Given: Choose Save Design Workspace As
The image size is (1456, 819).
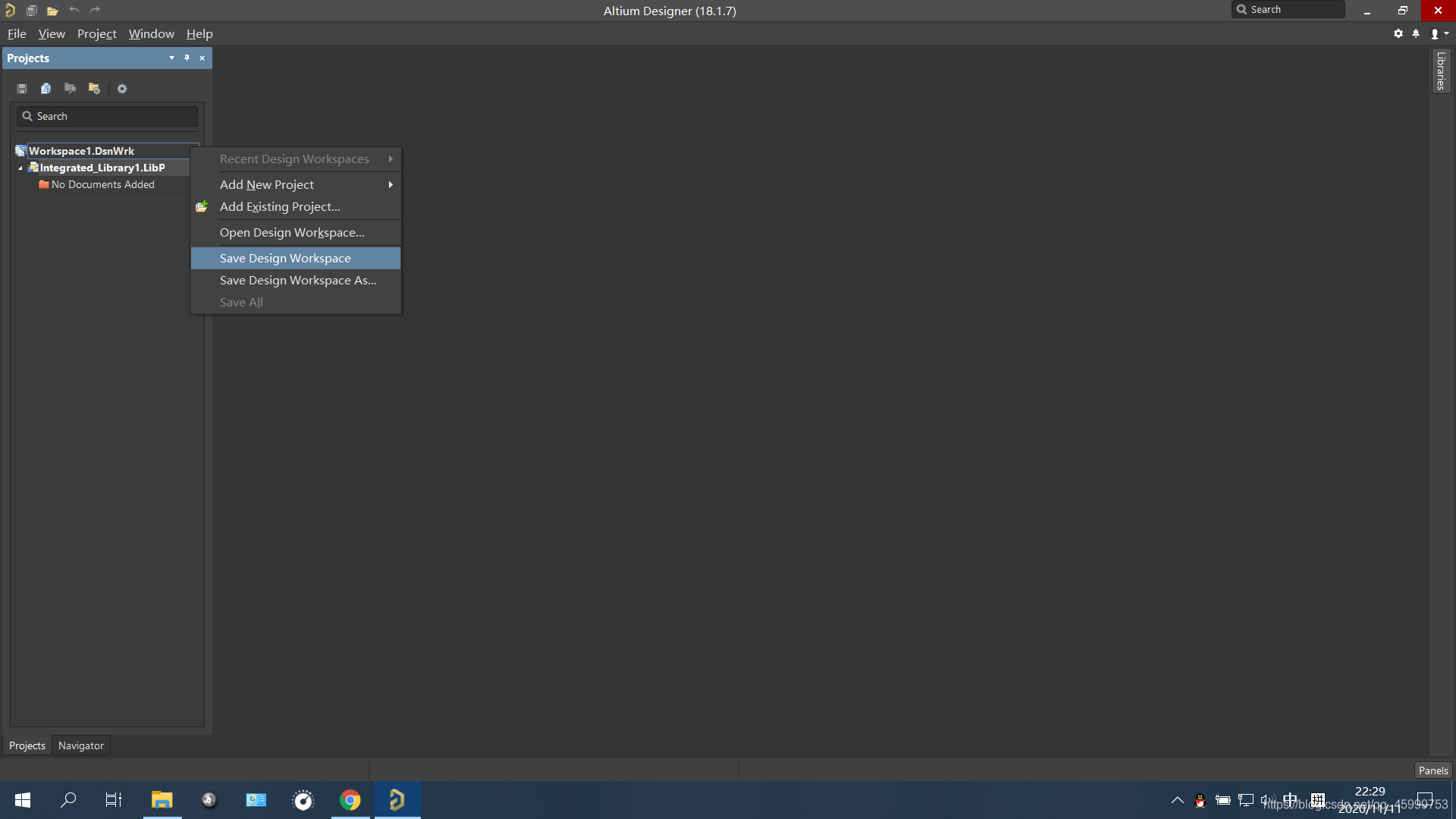Looking at the screenshot, I should tap(297, 281).
